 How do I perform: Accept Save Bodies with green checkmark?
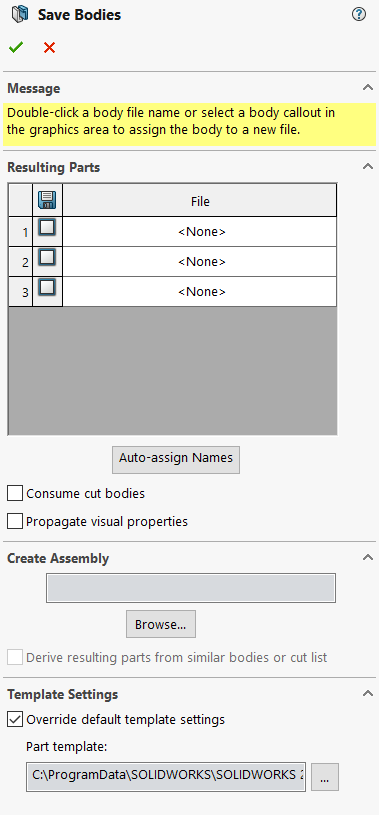[x=16, y=48]
